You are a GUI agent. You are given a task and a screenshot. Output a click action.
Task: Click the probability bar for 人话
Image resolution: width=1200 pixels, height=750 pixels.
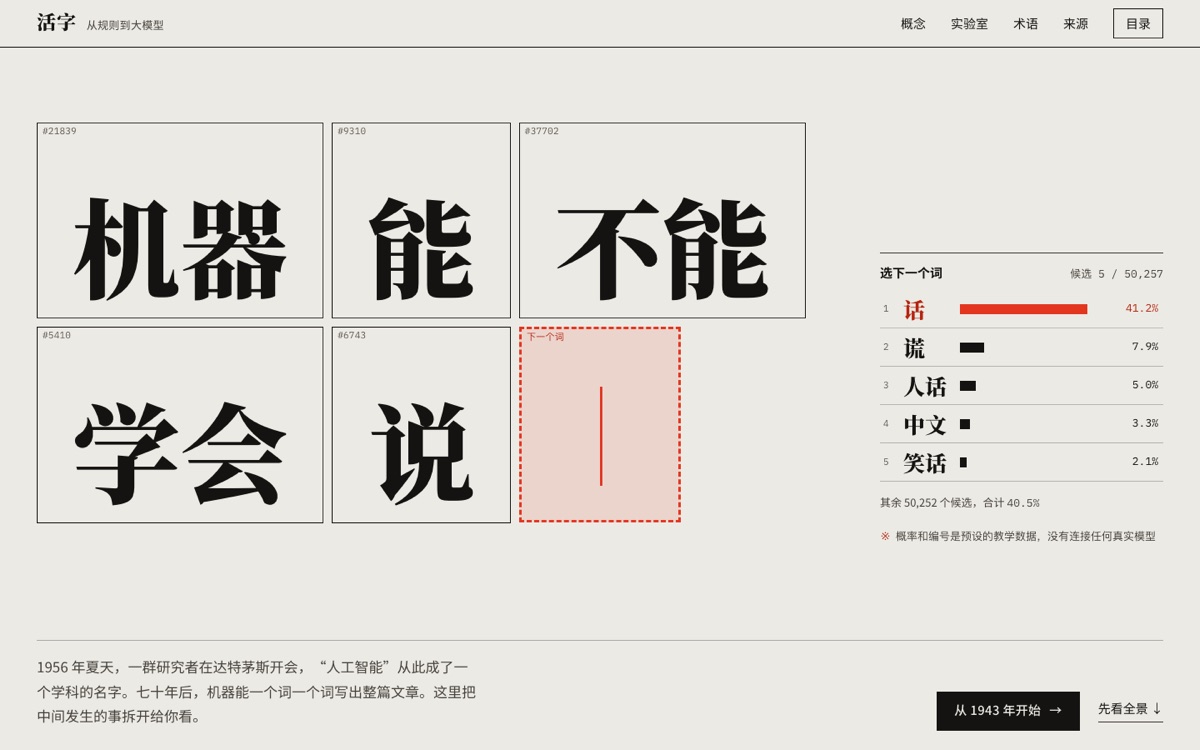coord(968,385)
